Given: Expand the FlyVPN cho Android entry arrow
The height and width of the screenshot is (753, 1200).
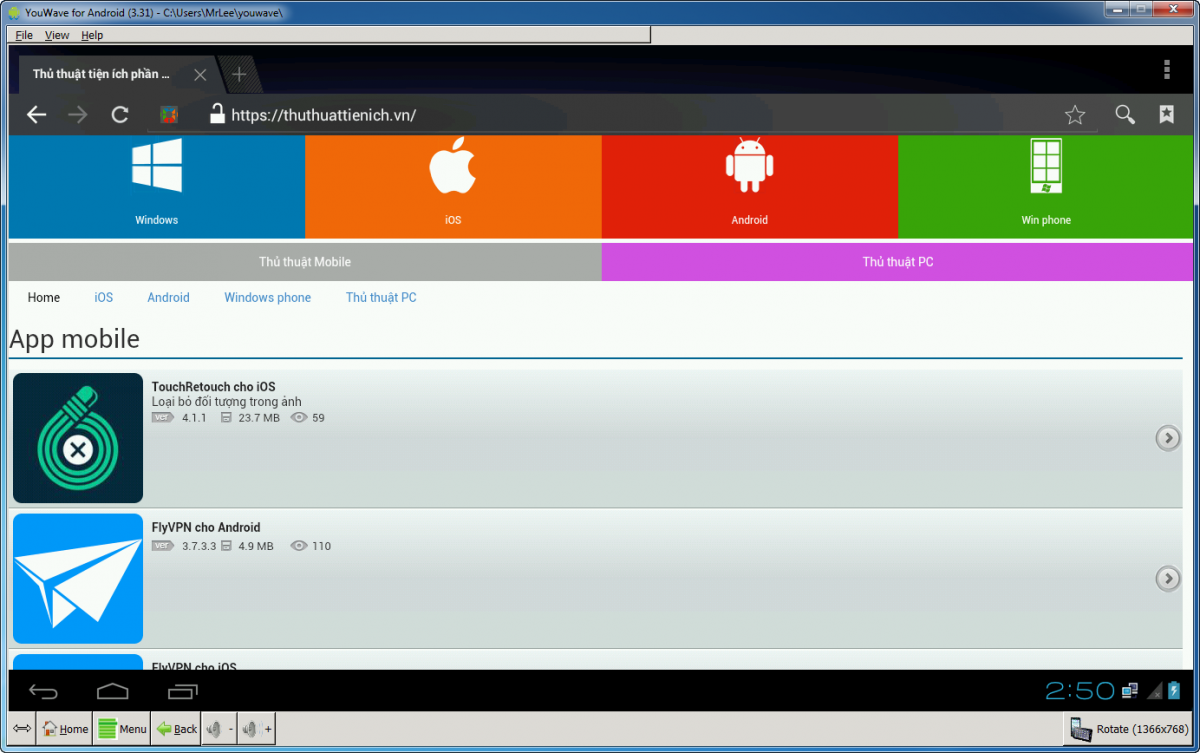Looking at the screenshot, I should point(1167,578).
